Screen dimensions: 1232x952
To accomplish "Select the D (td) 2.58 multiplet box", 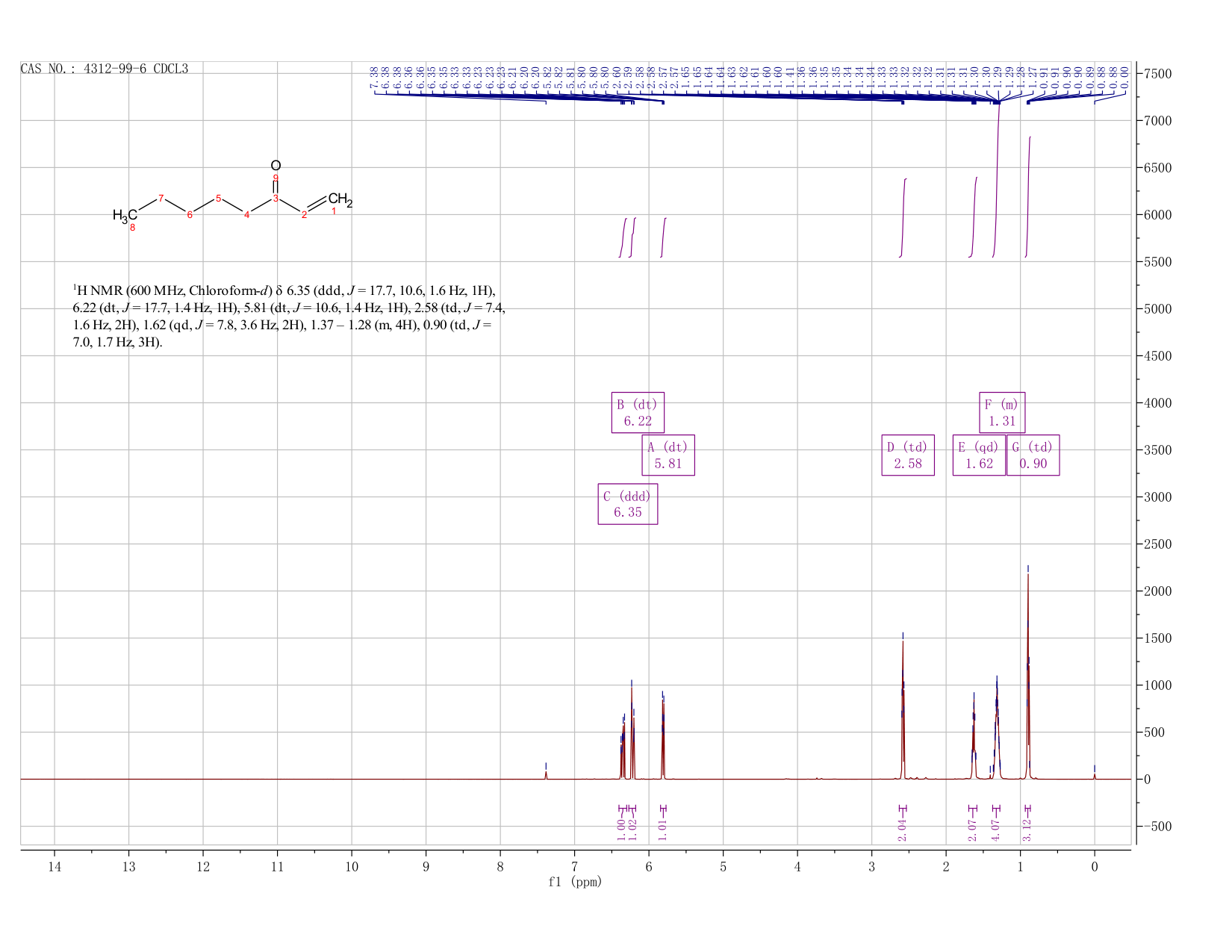I will coord(908,455).
